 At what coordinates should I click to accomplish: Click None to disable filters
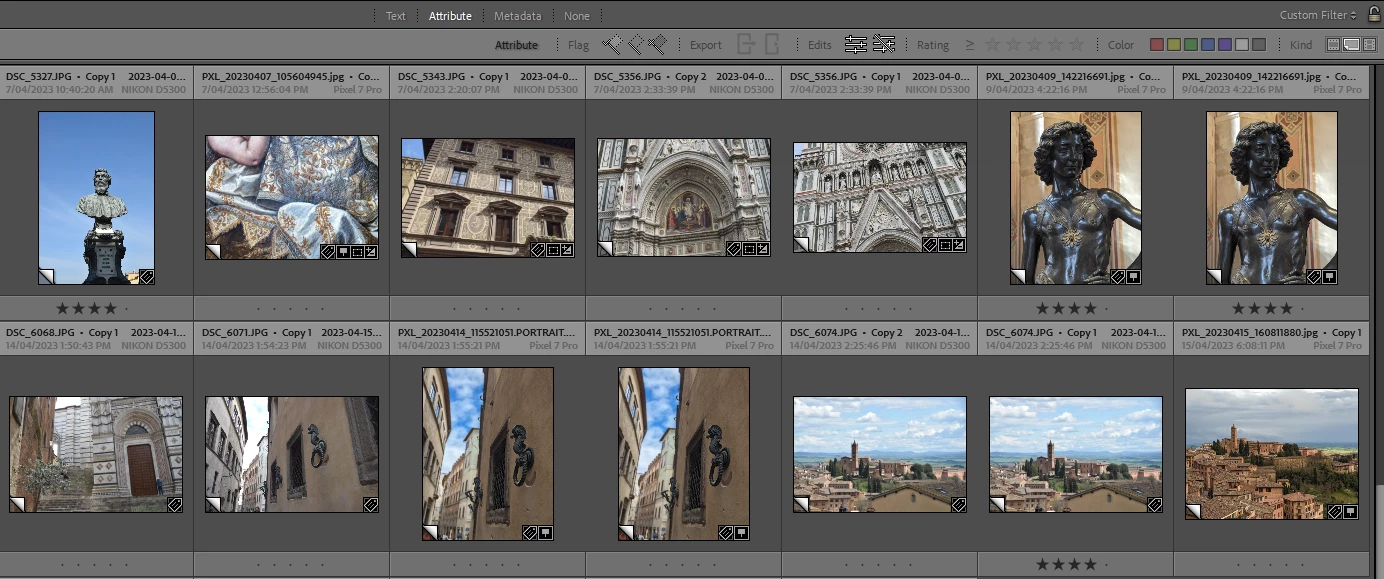[x=576, y=16]
